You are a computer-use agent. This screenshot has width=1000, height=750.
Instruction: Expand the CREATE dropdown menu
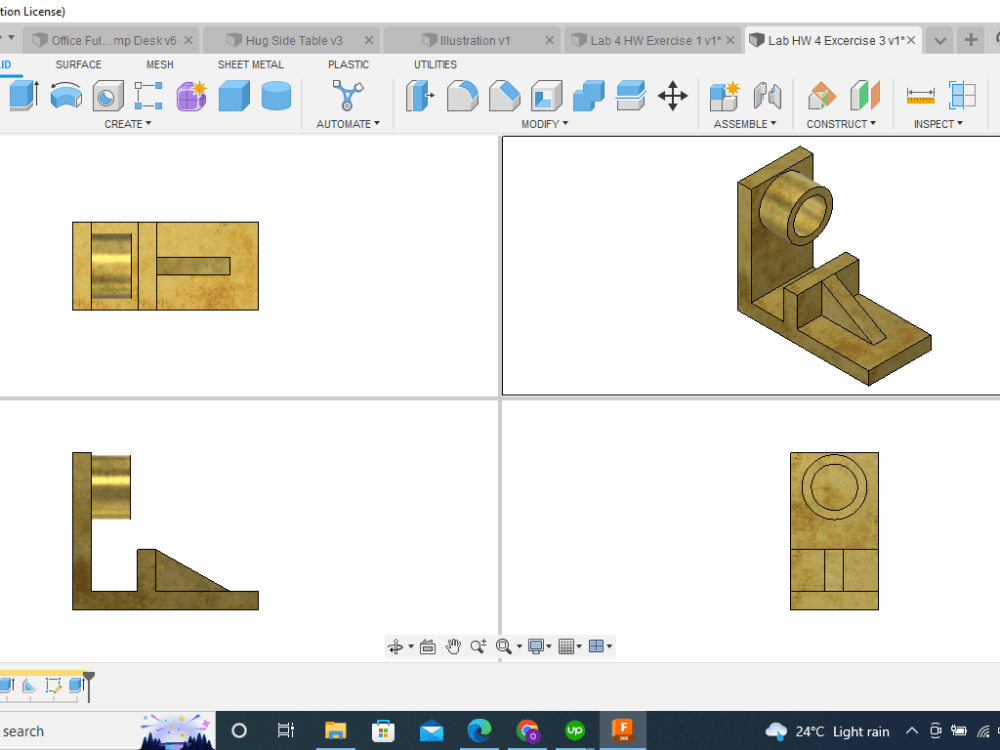(x=128, y=124)
